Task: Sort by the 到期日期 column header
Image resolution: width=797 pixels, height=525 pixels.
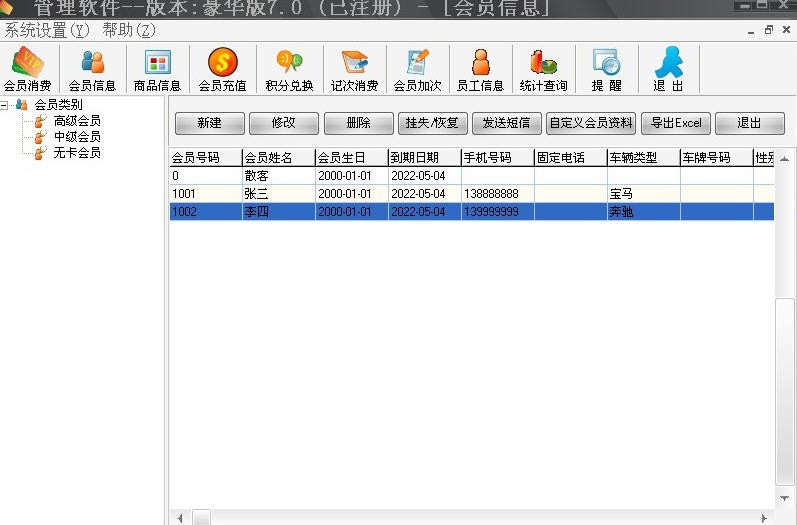Action: pos(424,158)
